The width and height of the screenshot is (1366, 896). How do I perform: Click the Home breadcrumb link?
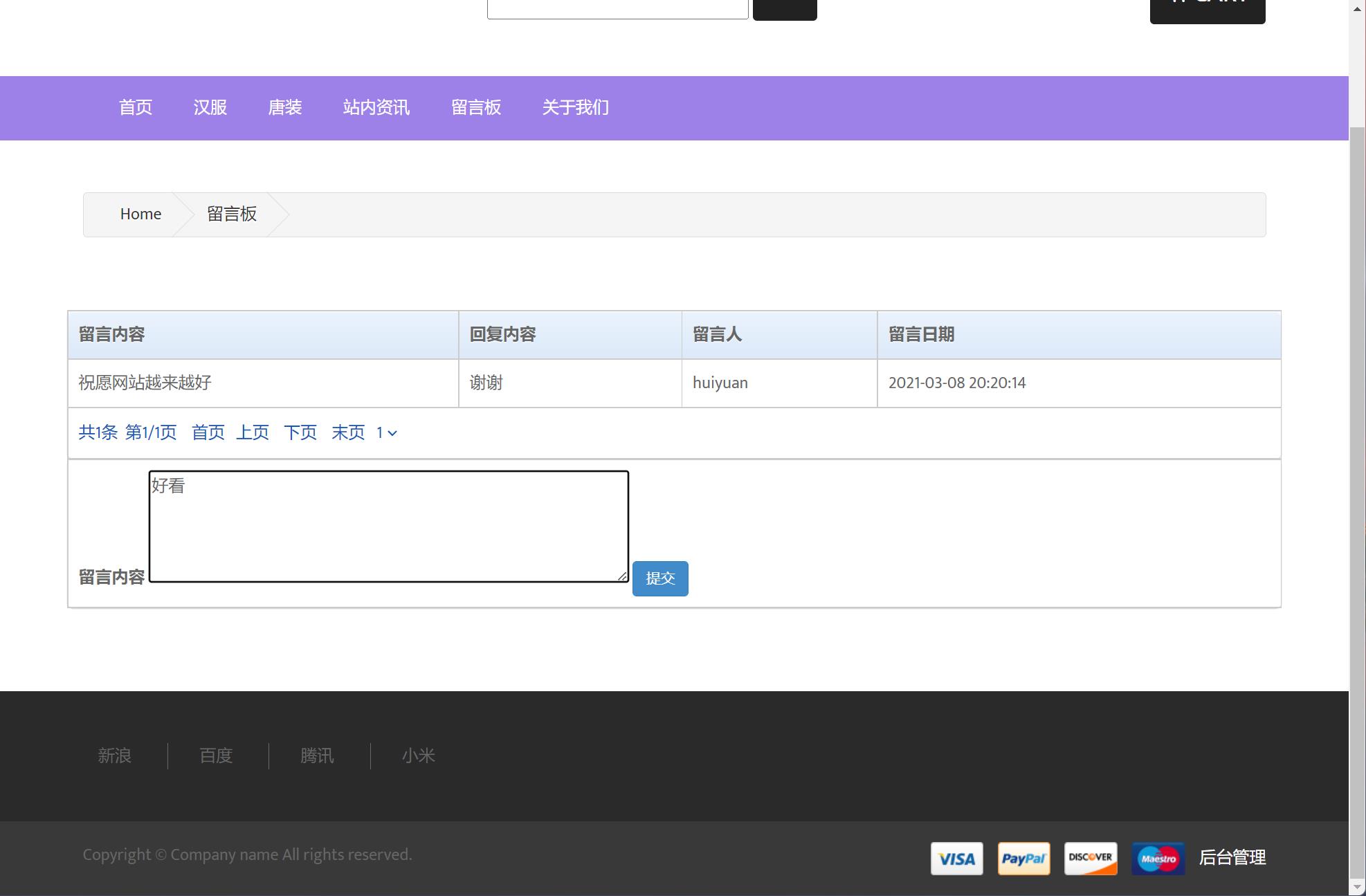[x=140, y=214]
